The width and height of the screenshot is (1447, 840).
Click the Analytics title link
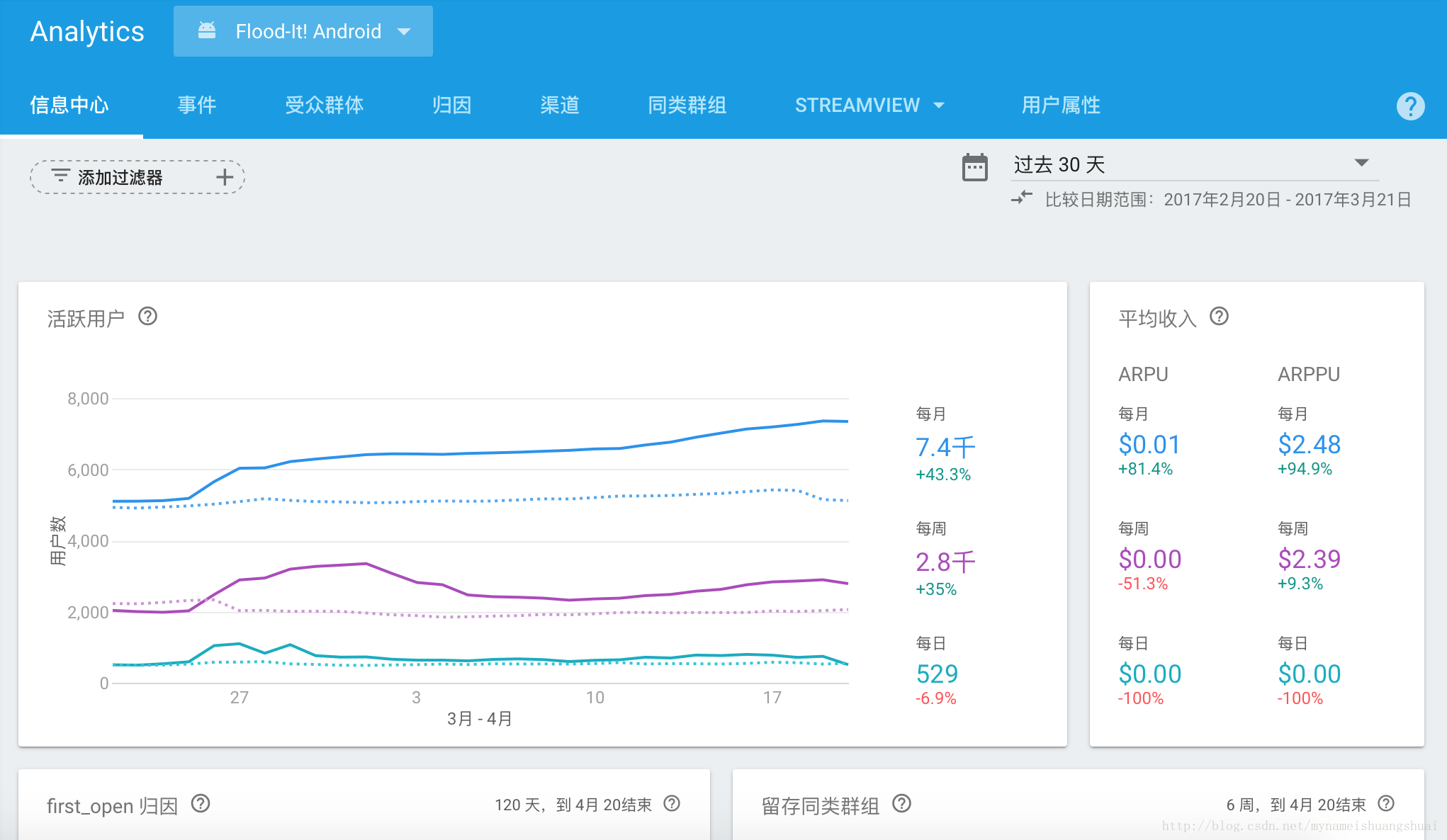[x=87, y=31]
